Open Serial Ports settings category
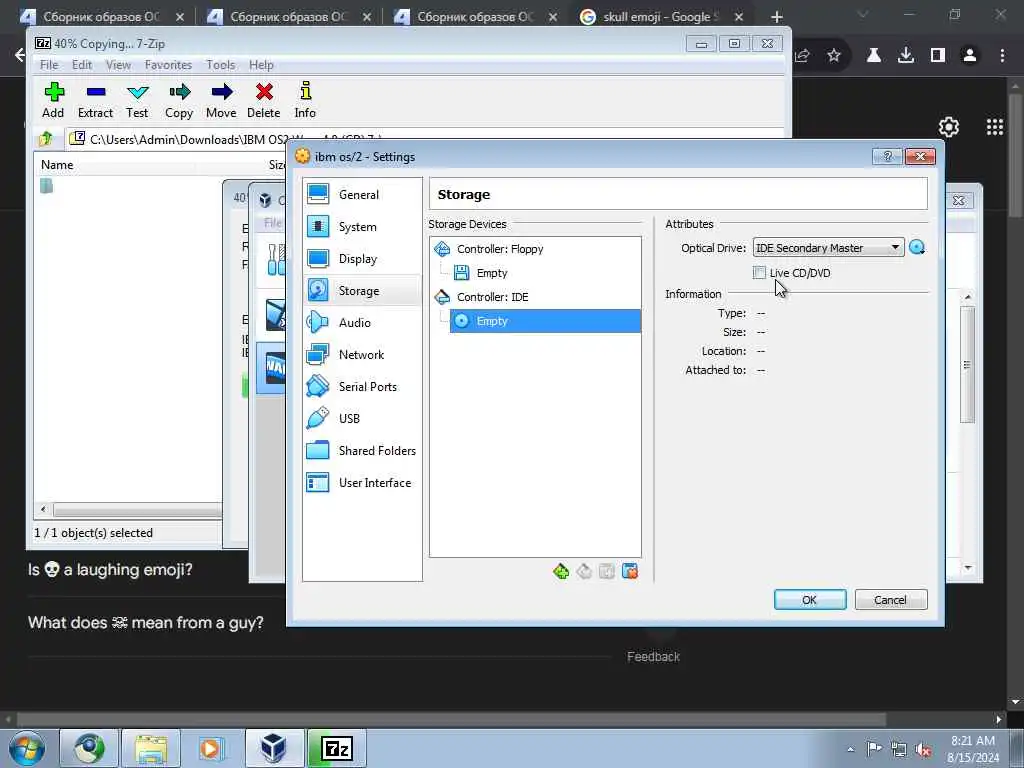This screenshot has height=768, width=1024. (x=362, y=387)
